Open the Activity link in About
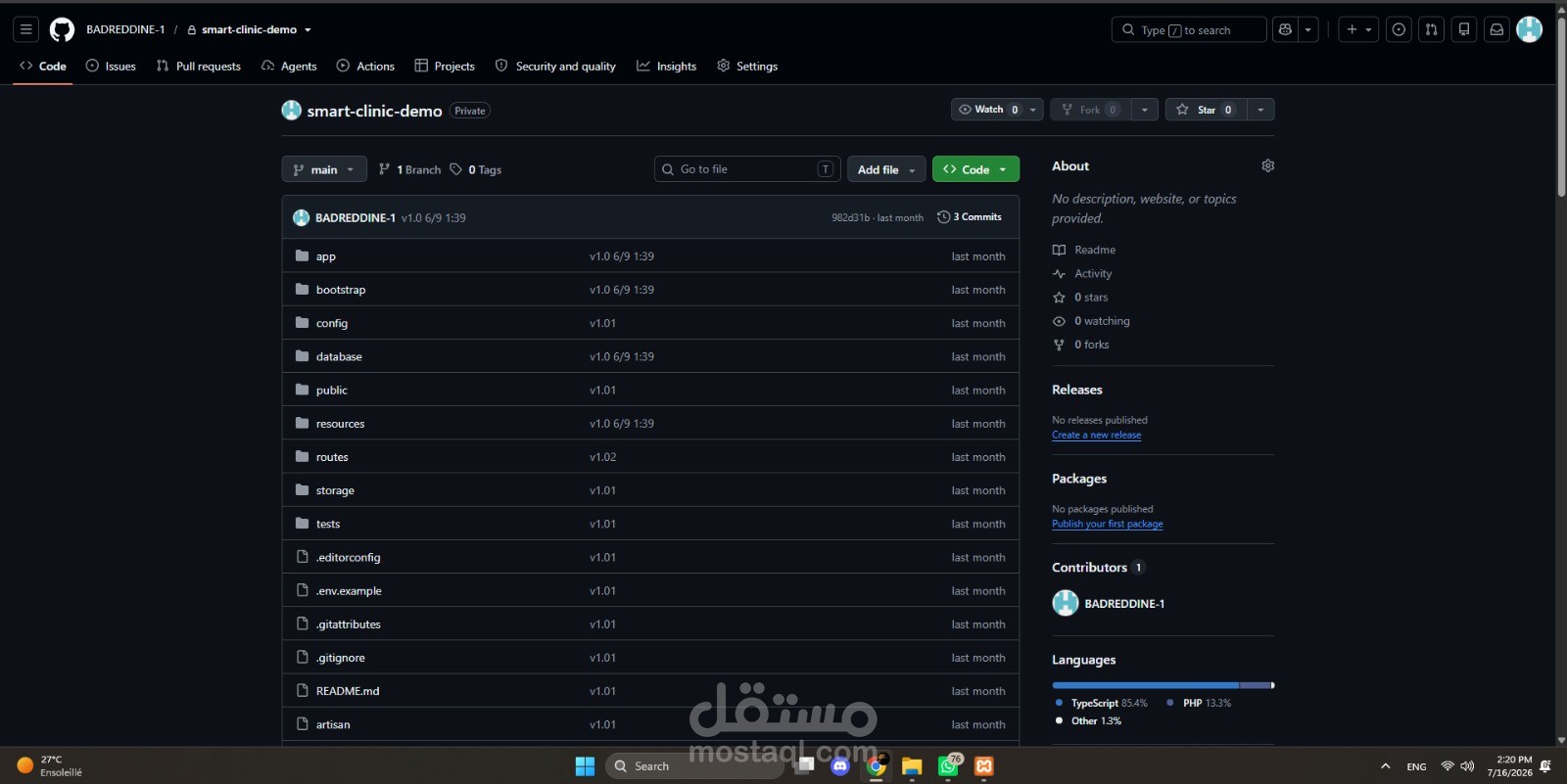The height and width of the screenshot is (784, 1567). click(1093, 273)
